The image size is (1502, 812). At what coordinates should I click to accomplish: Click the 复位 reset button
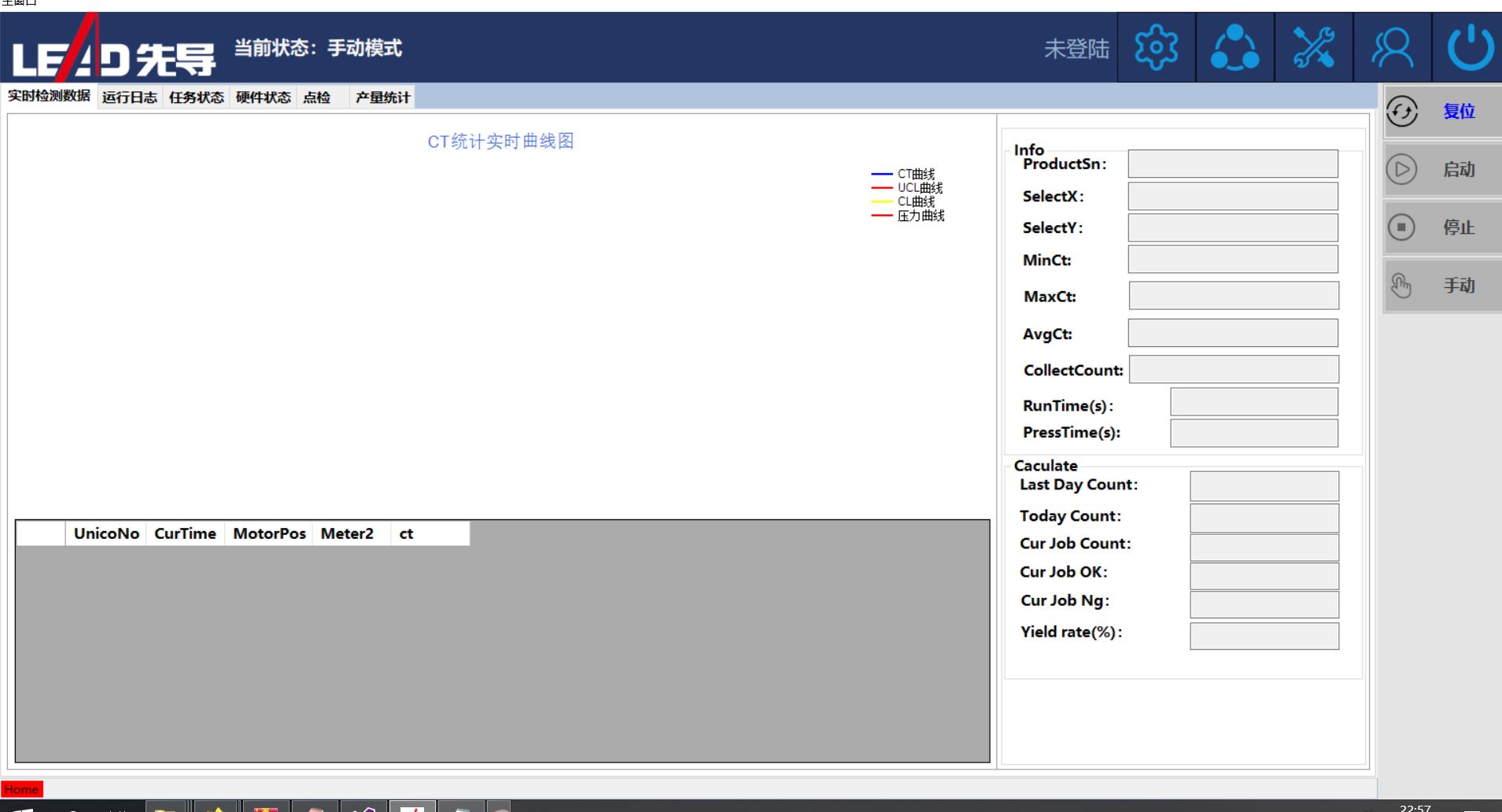point(1443,112)
